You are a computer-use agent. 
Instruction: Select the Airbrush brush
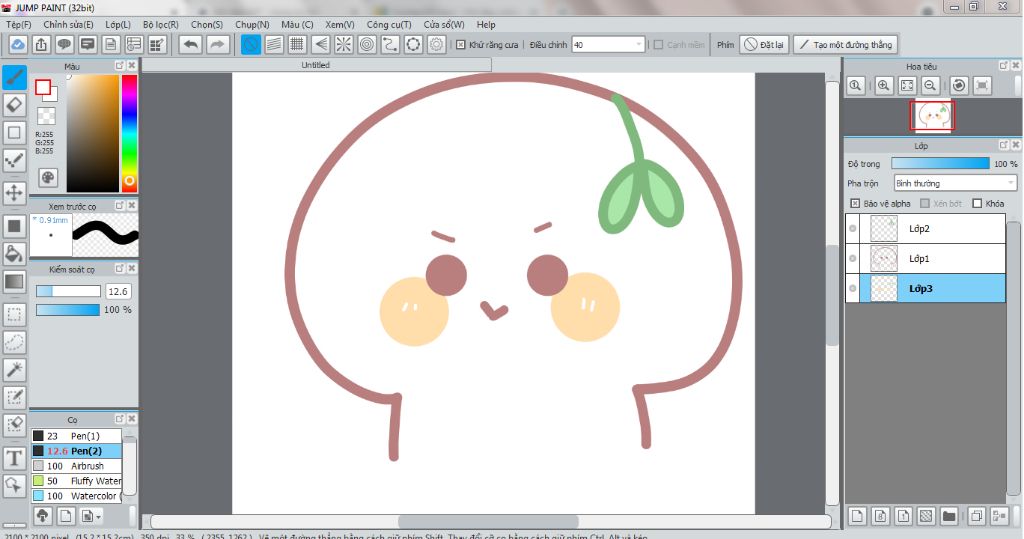click(76, 466)
